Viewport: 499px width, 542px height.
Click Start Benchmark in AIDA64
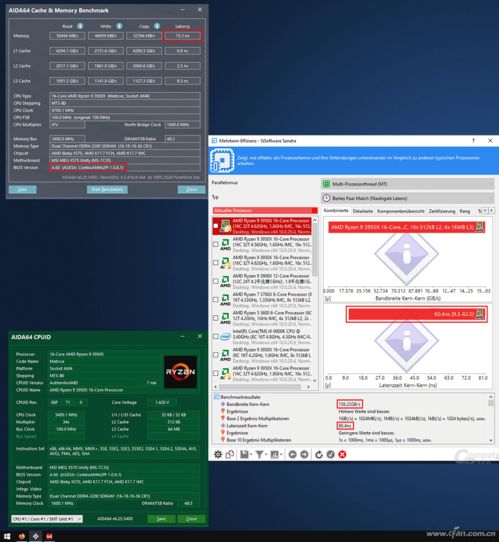(x=107, y=189)
